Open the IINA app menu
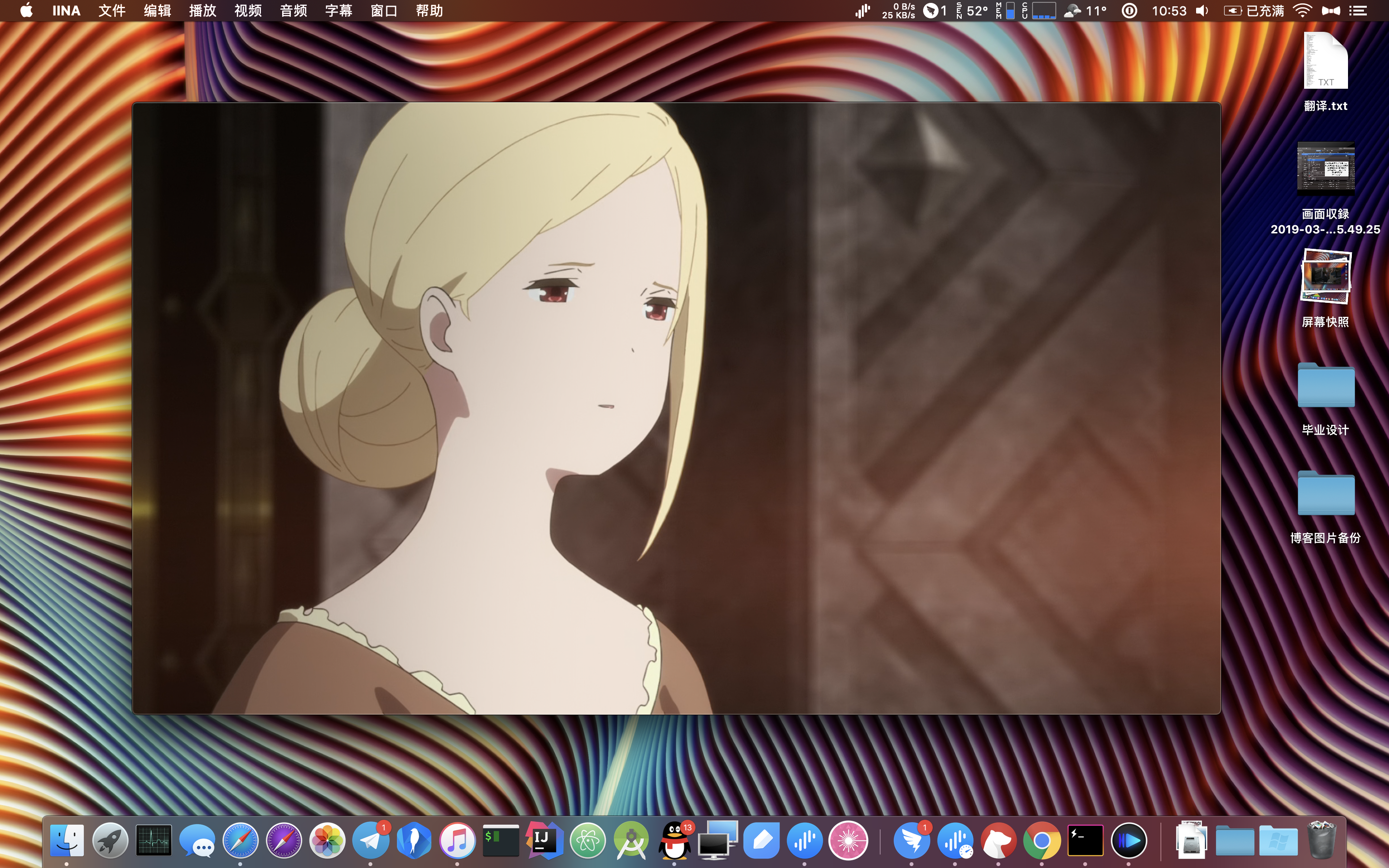Screen dimensions: 1389x868 pos(66,11)
